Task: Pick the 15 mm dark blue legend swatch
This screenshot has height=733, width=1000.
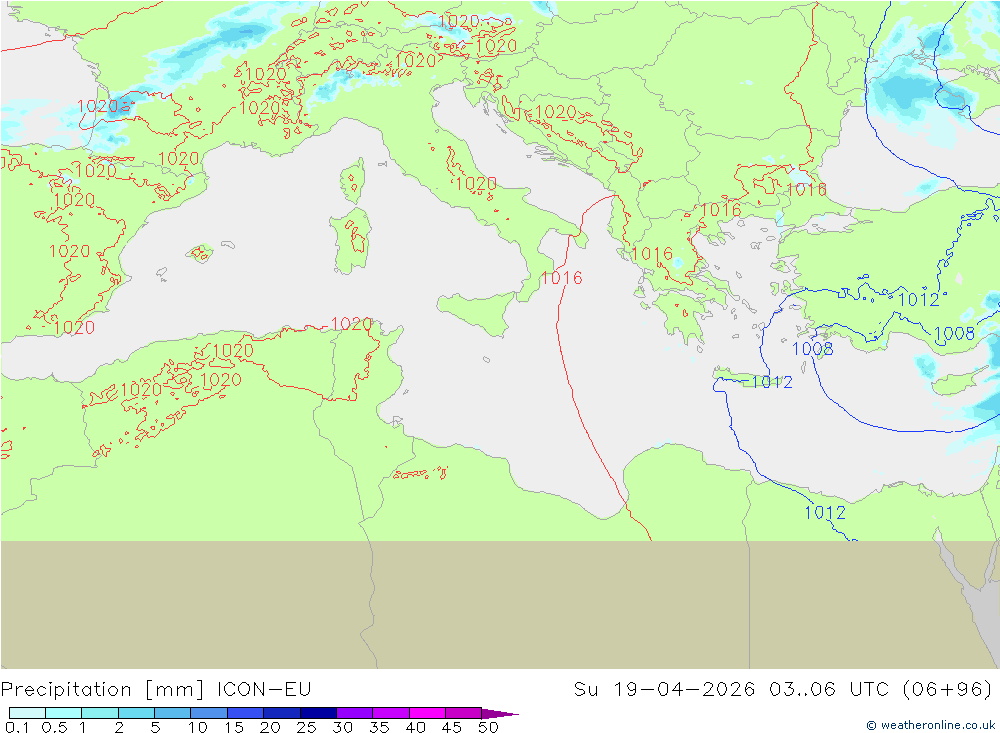Action: [245, 713]
